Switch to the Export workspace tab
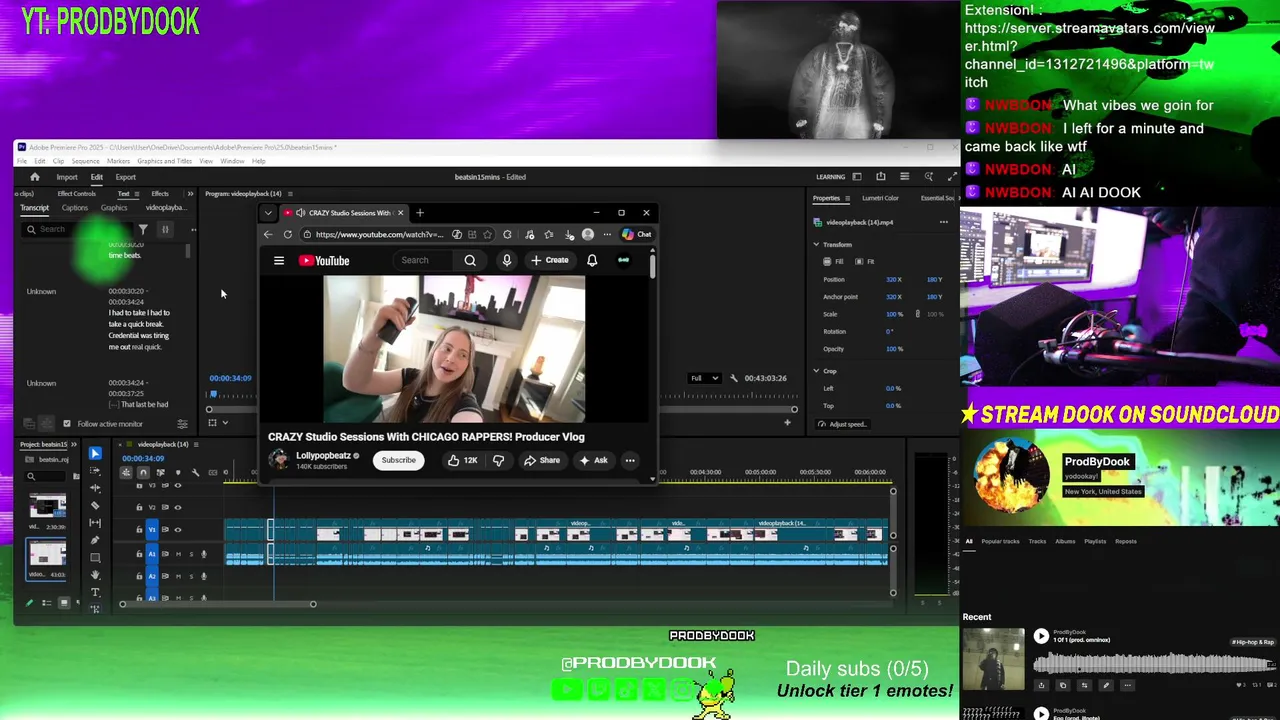1280x720 pixels. pos(126,177)
